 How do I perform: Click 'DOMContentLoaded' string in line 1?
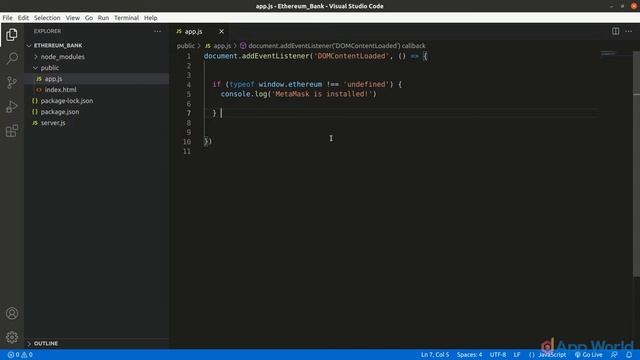351,56
